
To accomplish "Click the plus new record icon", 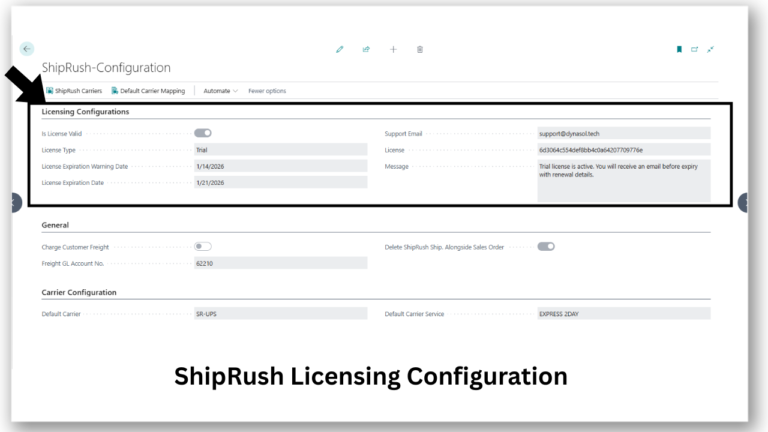I will pyautogui.click(x=393, y=49).
